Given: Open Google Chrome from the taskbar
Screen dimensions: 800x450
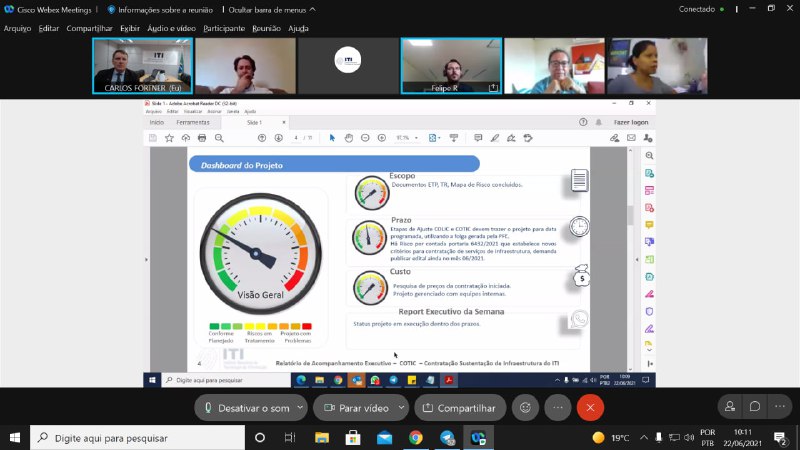Looking at the screenshot, I should pyautogui.click(x=415, y=438).
